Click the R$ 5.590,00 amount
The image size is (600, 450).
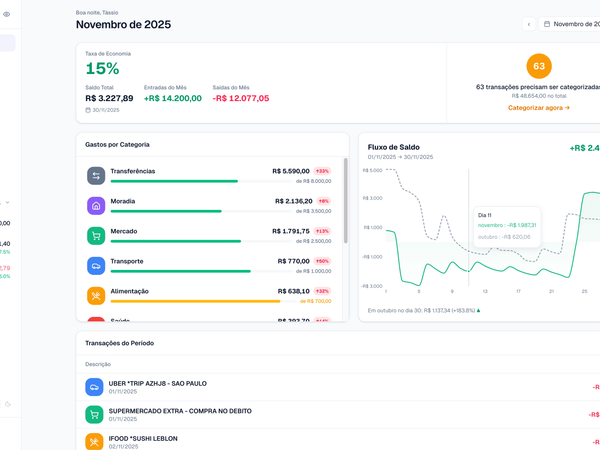tap(291, 171)
